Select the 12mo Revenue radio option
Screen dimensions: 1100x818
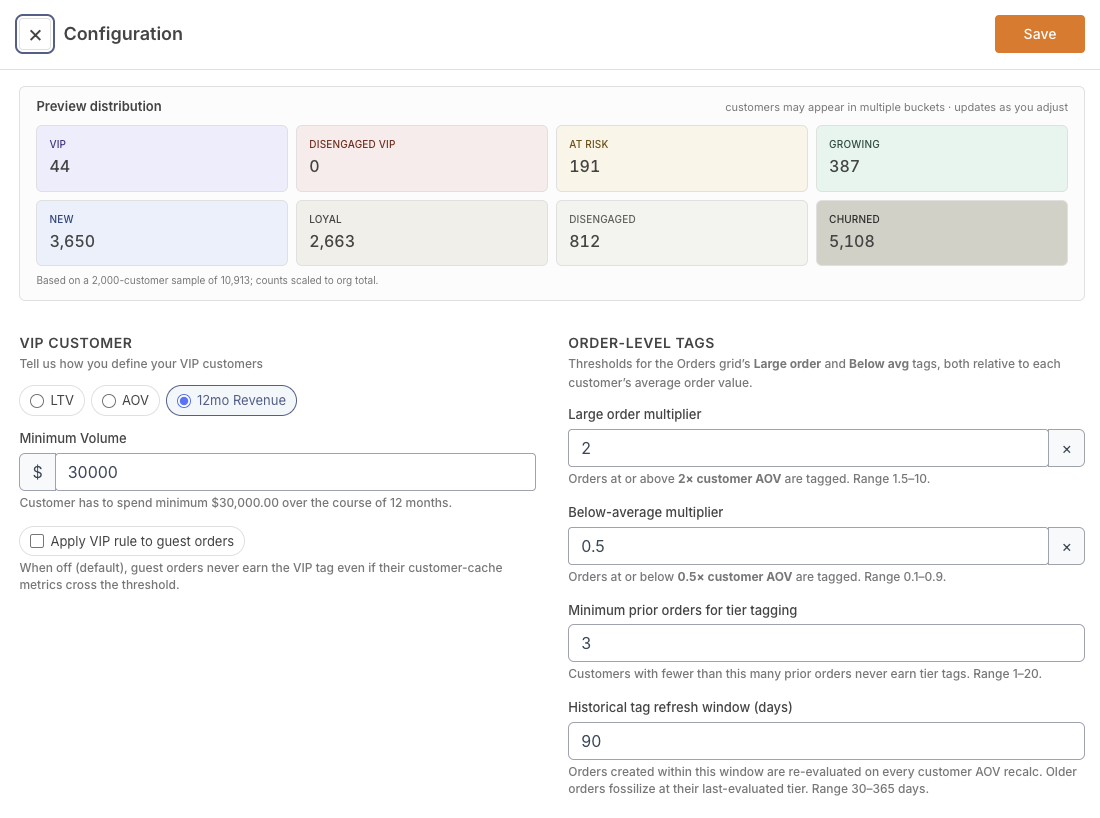[232, 401]
